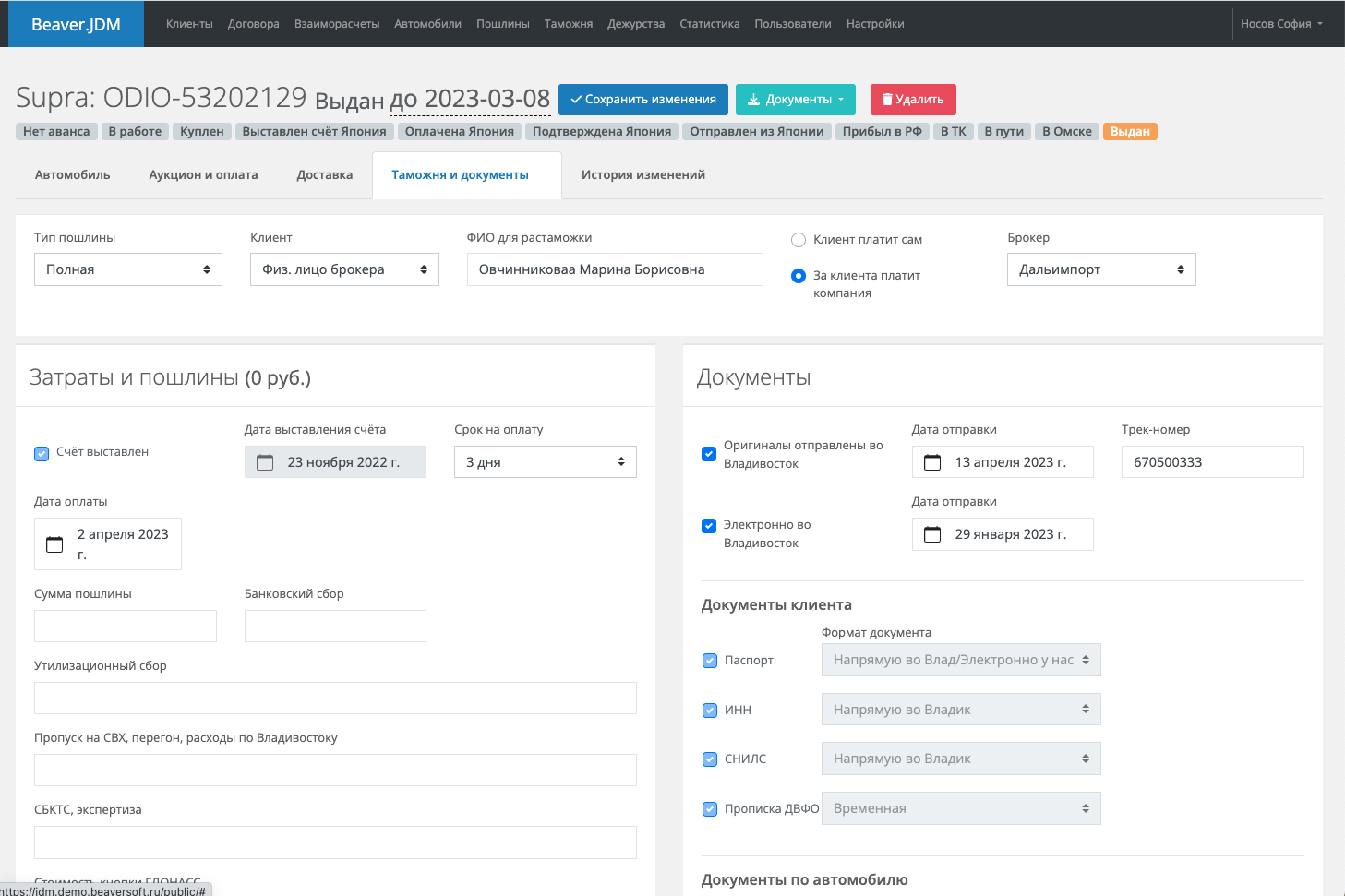The height and width of the screenshot is (896, 1345).
Task: Click В Омске status badge
Action: [1067, 132]
